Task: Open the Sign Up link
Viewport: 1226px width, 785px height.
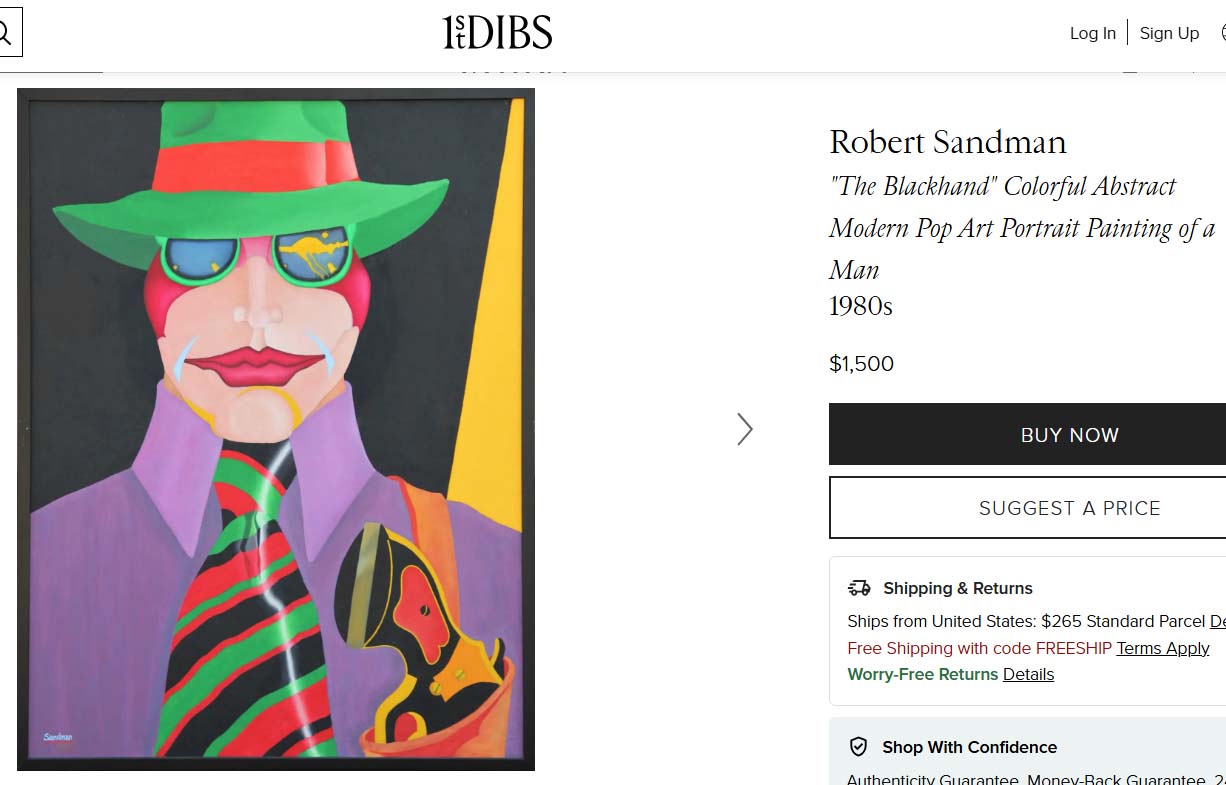Action: (x=1169, y=33)
